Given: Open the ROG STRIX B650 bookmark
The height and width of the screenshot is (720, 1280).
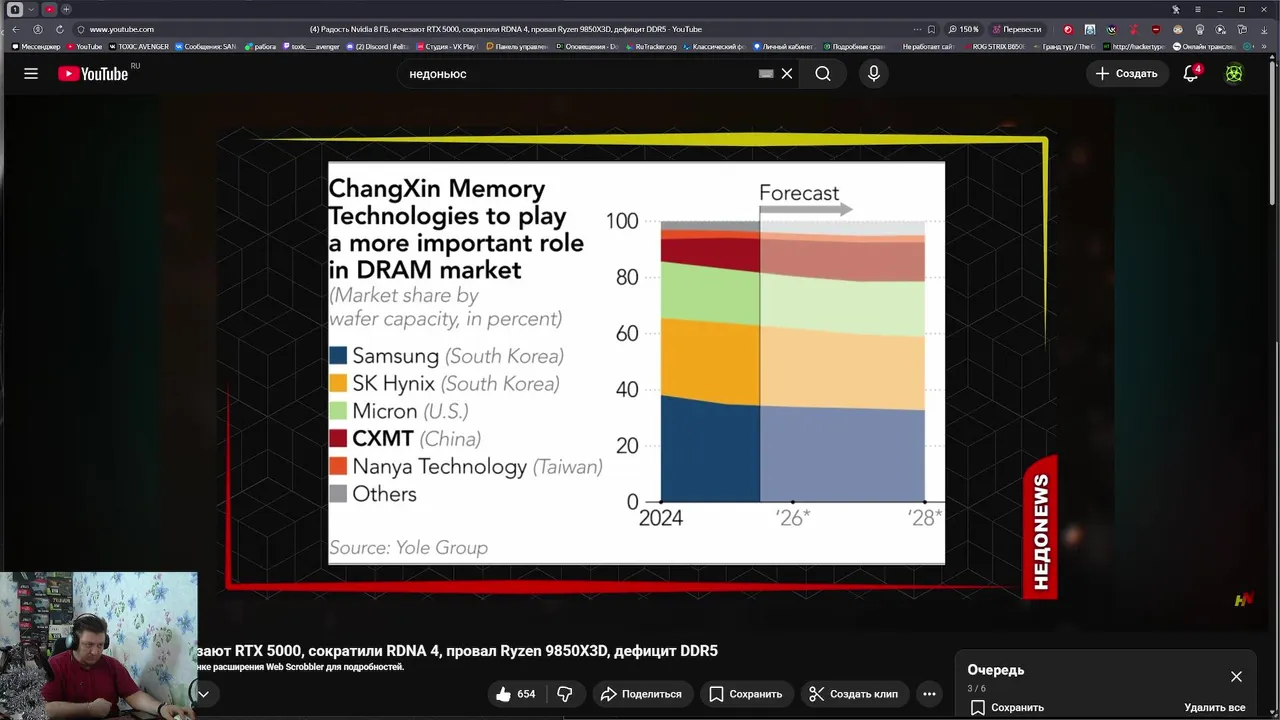Looking at the screenshot, I should [x=996, y=46].
